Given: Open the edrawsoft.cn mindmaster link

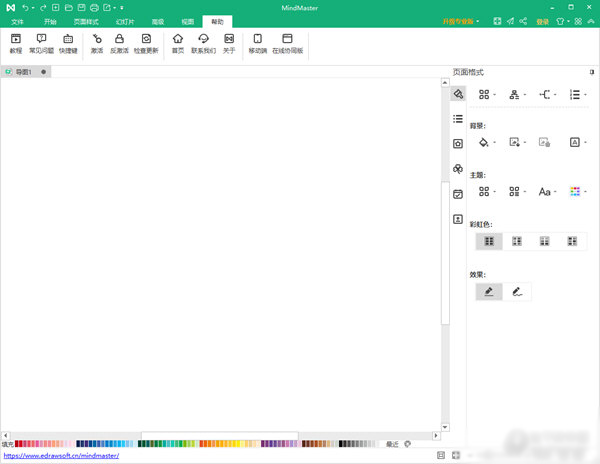Looking at the screenshot, I should (x=61, y=456).
